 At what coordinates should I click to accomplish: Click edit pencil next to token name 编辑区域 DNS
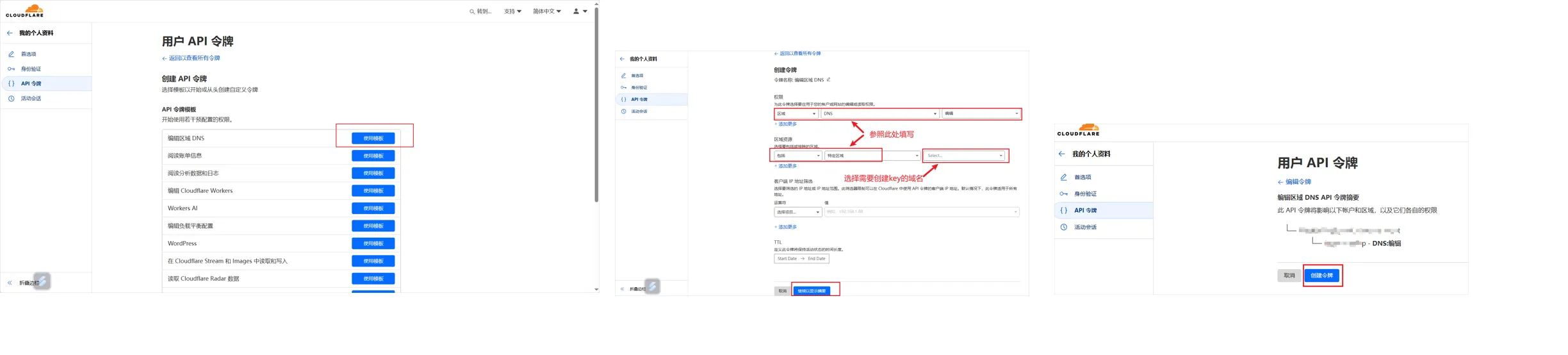click(828, 79)
